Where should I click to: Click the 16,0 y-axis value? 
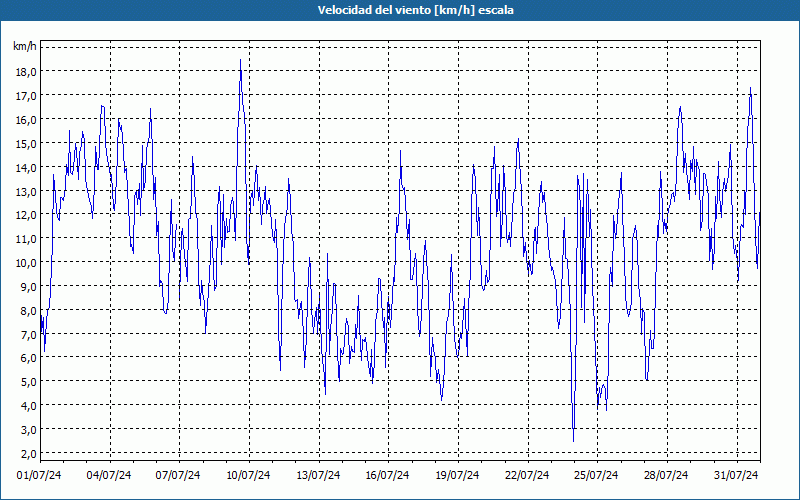tap(26, 120)
